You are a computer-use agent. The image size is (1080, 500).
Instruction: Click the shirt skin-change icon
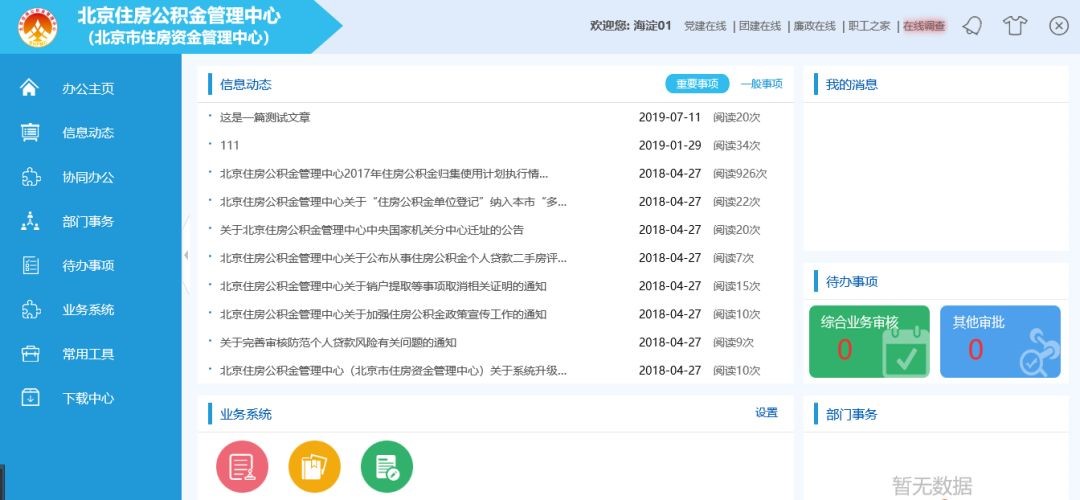click(x=1015, y=26)
